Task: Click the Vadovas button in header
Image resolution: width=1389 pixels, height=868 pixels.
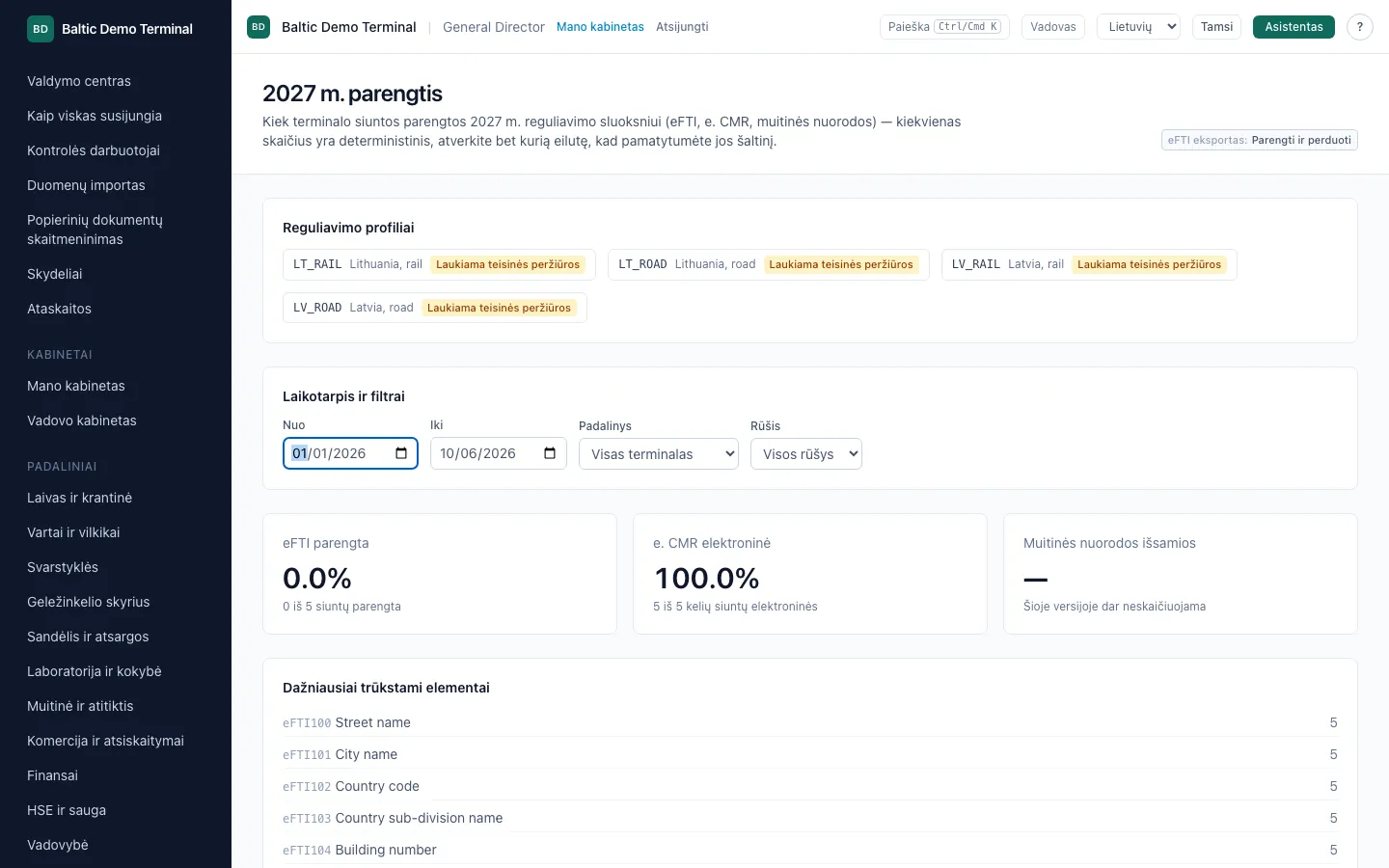Action: 1053,27
